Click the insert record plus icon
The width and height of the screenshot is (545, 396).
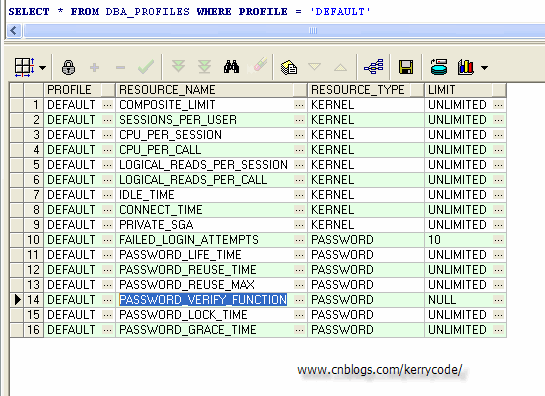(95, 67)
